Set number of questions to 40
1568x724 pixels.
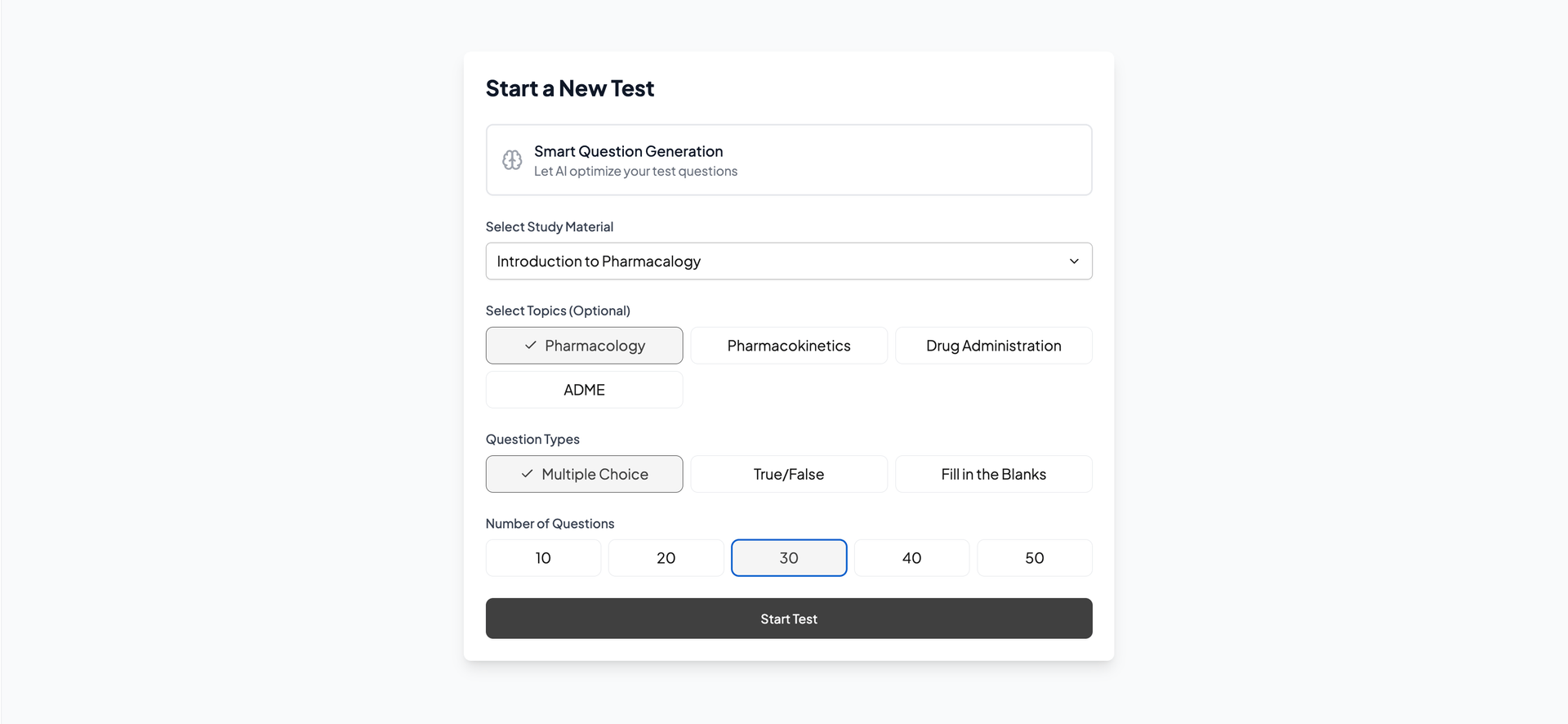[911, 558]
